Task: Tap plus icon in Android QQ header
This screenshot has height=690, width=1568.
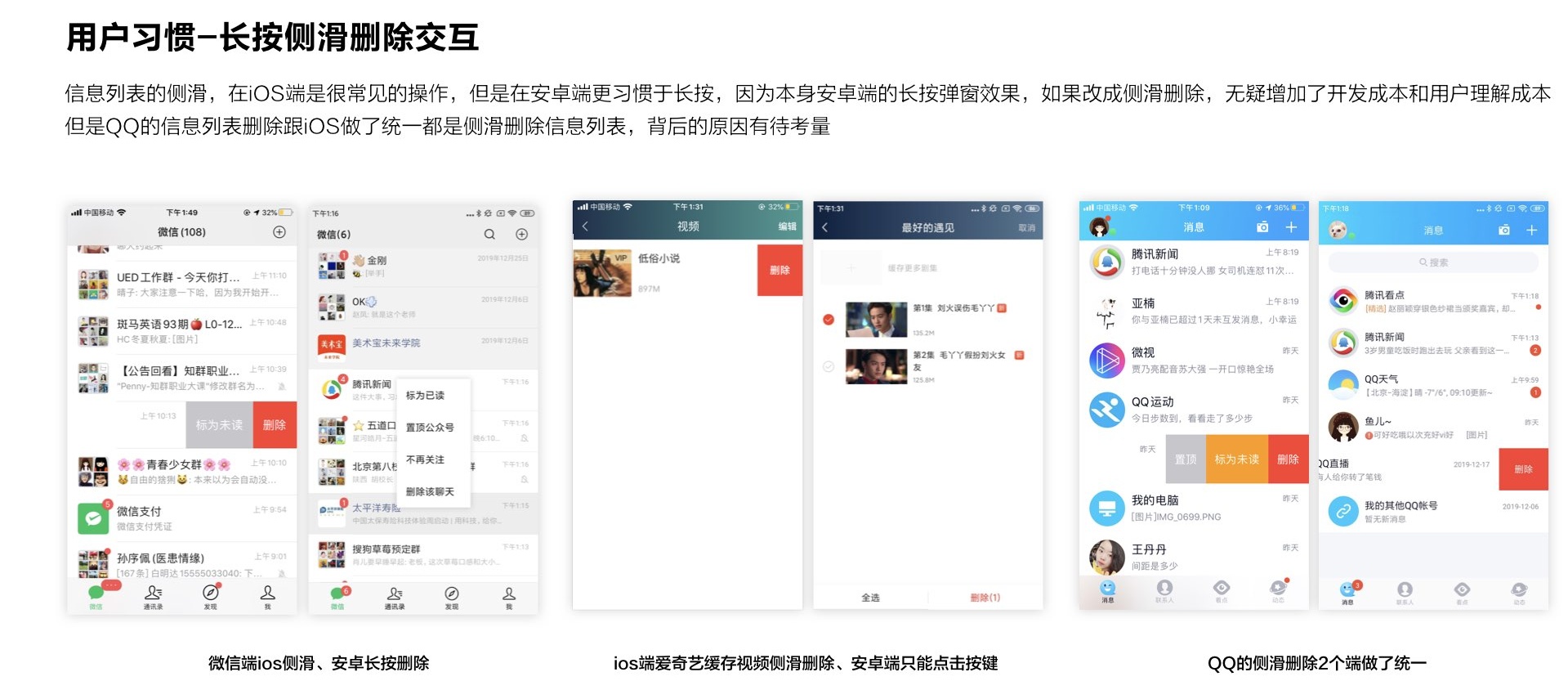Action: (1532, 231)
